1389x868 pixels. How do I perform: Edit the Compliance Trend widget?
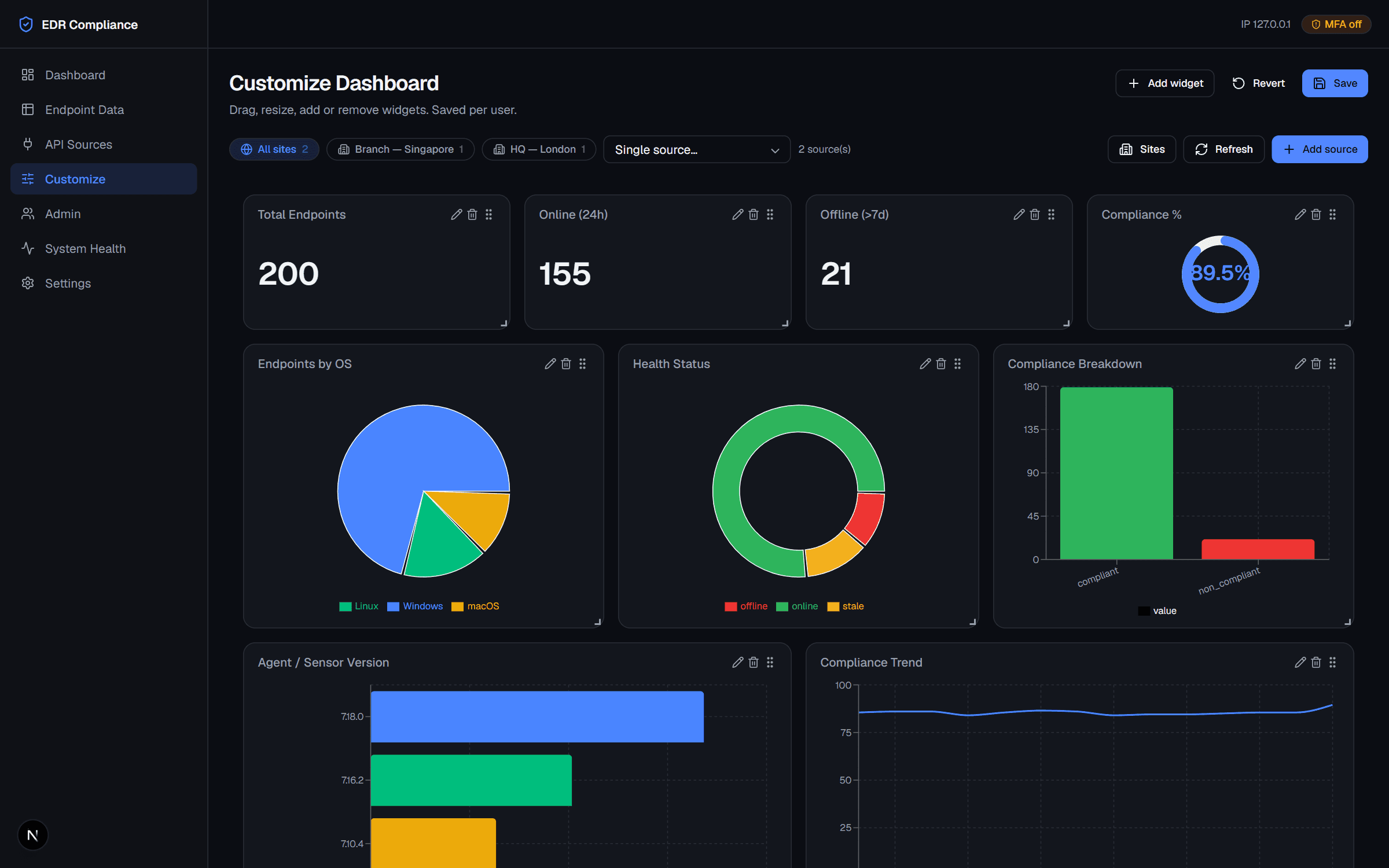pos(1300,663)
